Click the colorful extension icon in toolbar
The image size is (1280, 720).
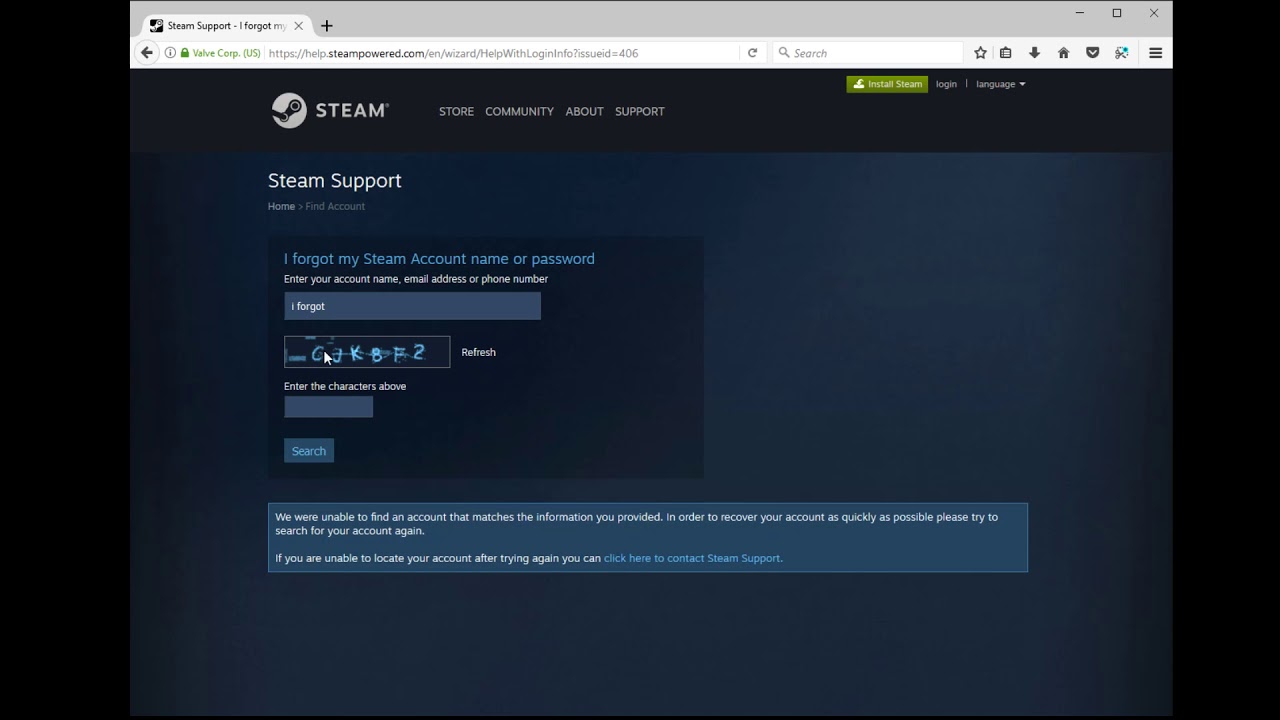tap(1121, 53)
